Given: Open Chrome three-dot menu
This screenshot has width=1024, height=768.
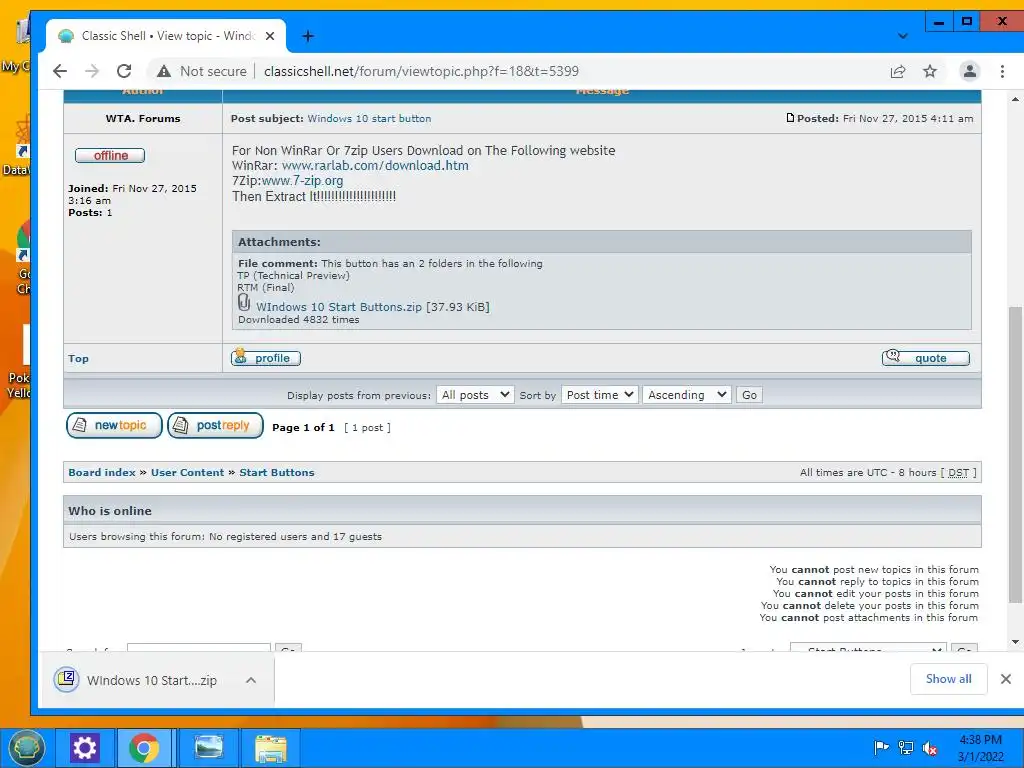Looking at the screenshot, I should pyautogui.click(x=1002, y=71).
